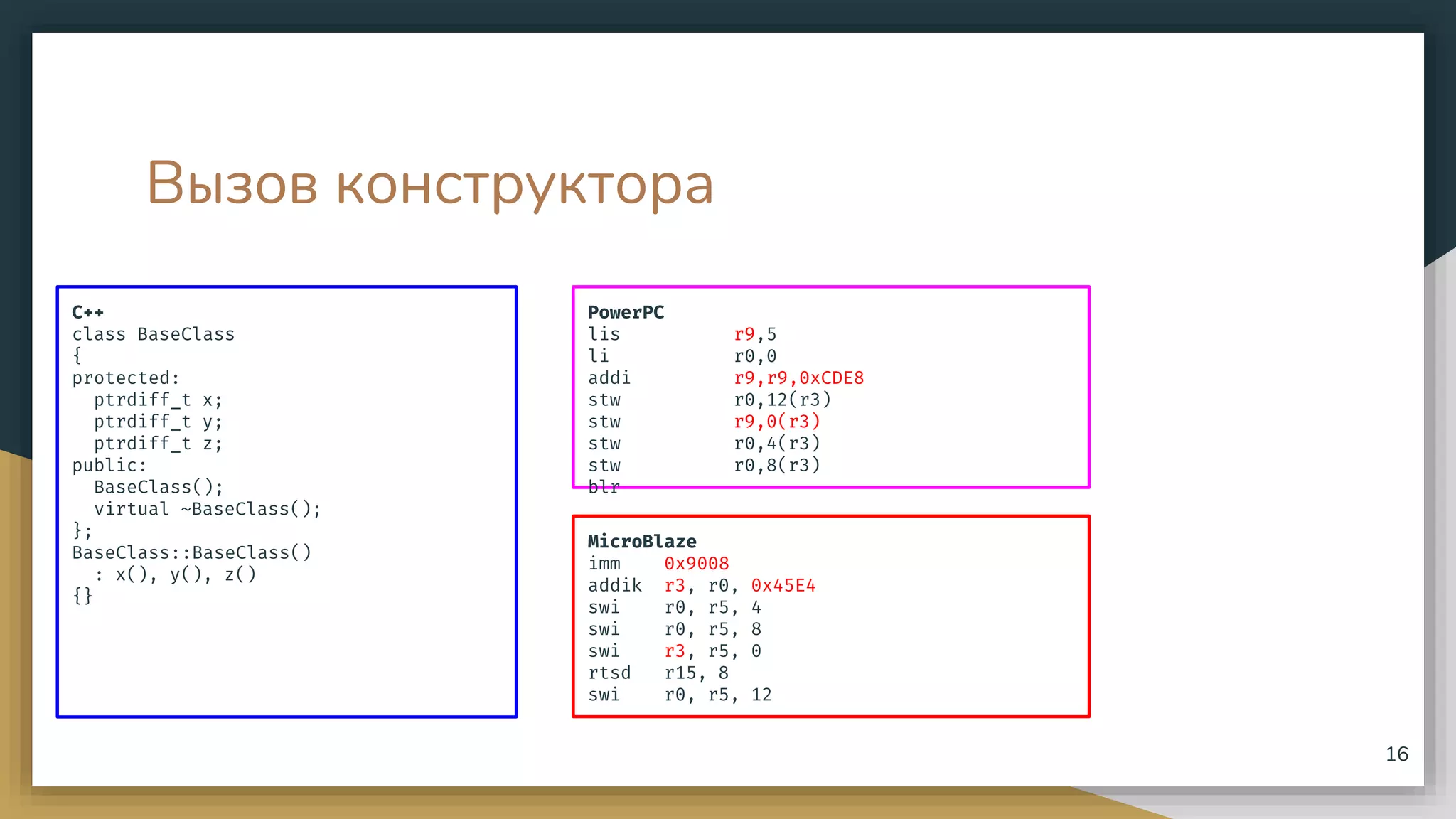This screenshot has width=1456, height=819.
Task: Click red value '0x45E4'
Action: tap(783, 586)
